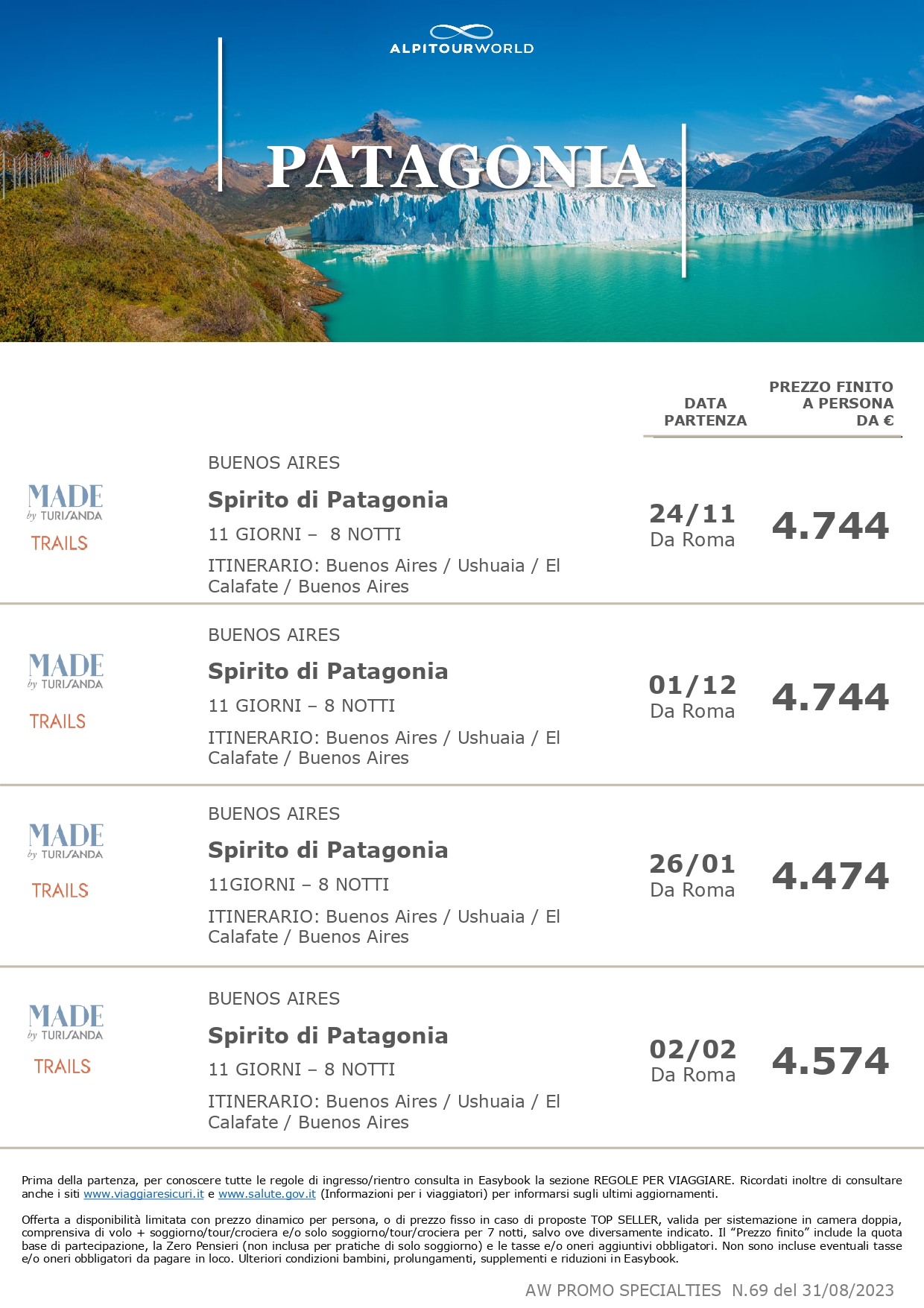The height and width of the screenshot is (1308, 924).
Task: Click the Trails label in the last offer
Action: [x=63, y=1067]
